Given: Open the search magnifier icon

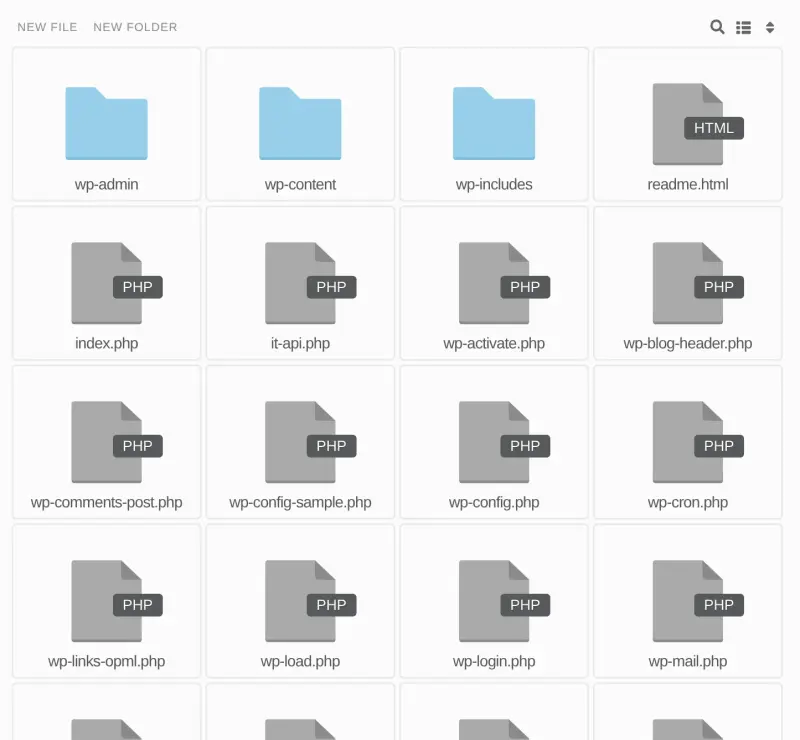Looking at the screenshot, I should pyautogui.click(x=717, y=27).
